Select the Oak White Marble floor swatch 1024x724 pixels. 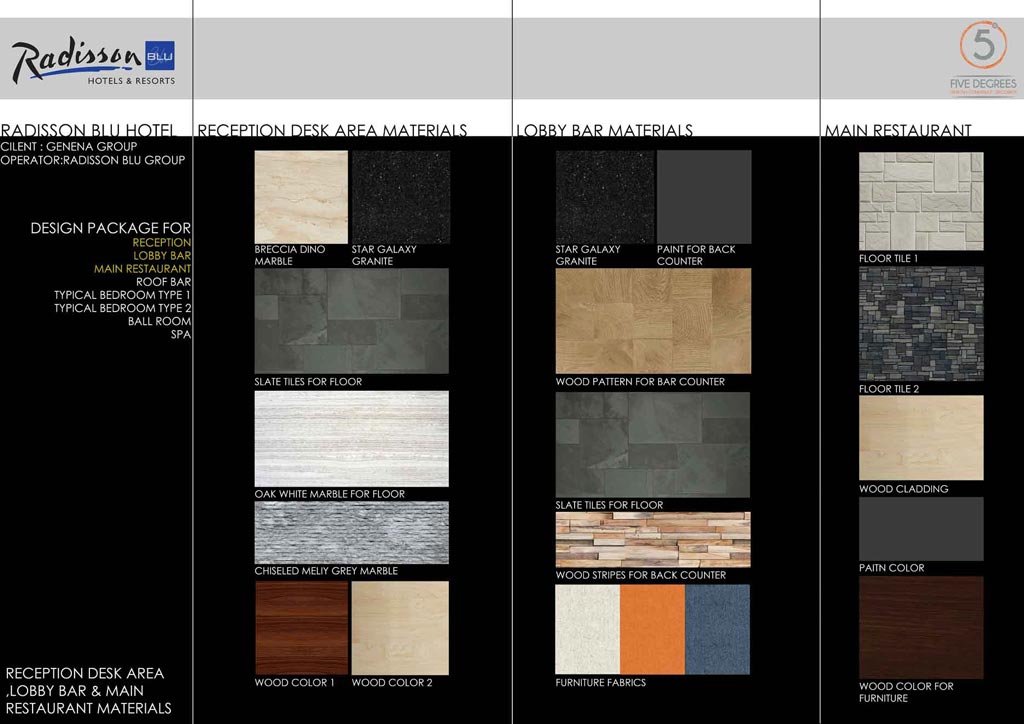tap(351, 439)
